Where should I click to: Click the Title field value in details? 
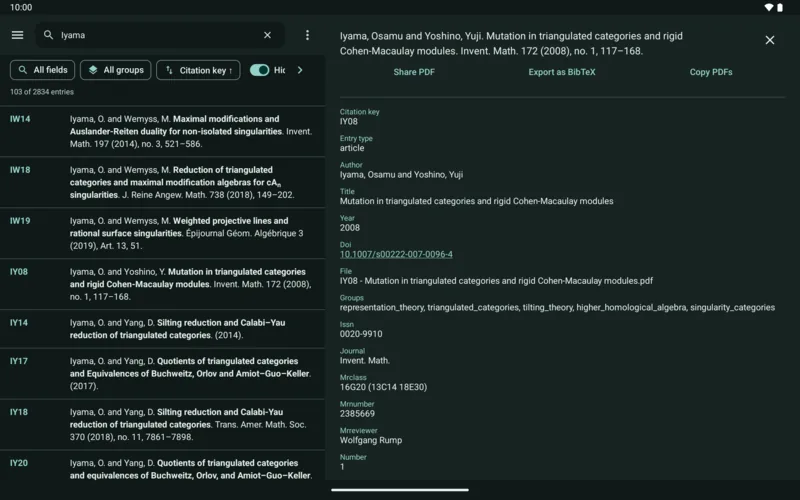477,201
